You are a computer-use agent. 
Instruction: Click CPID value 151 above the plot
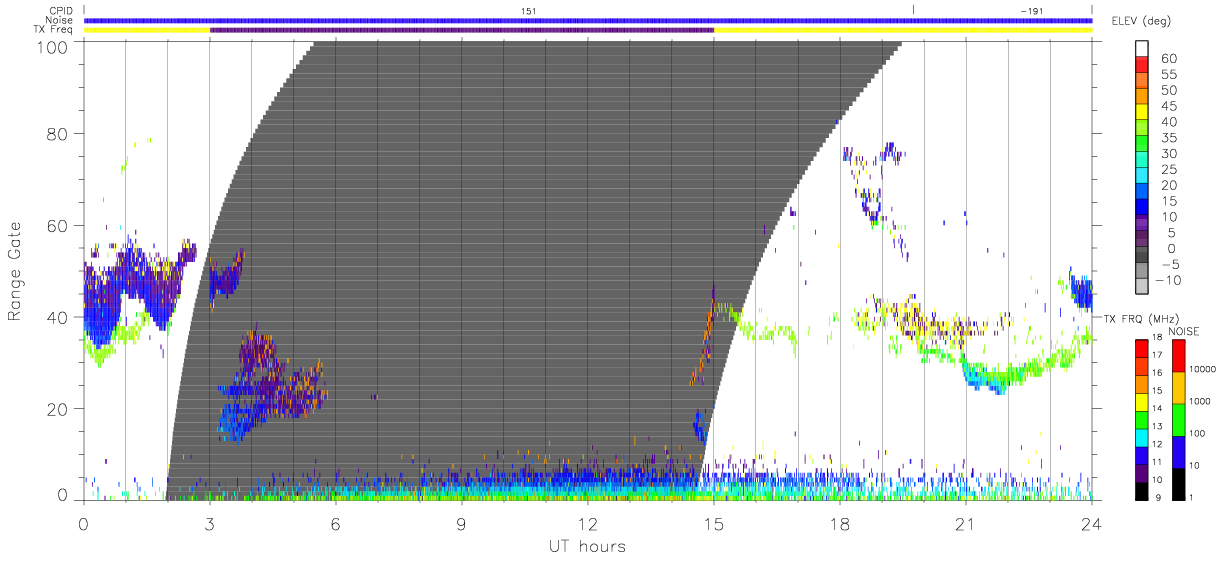click(527, 10)
